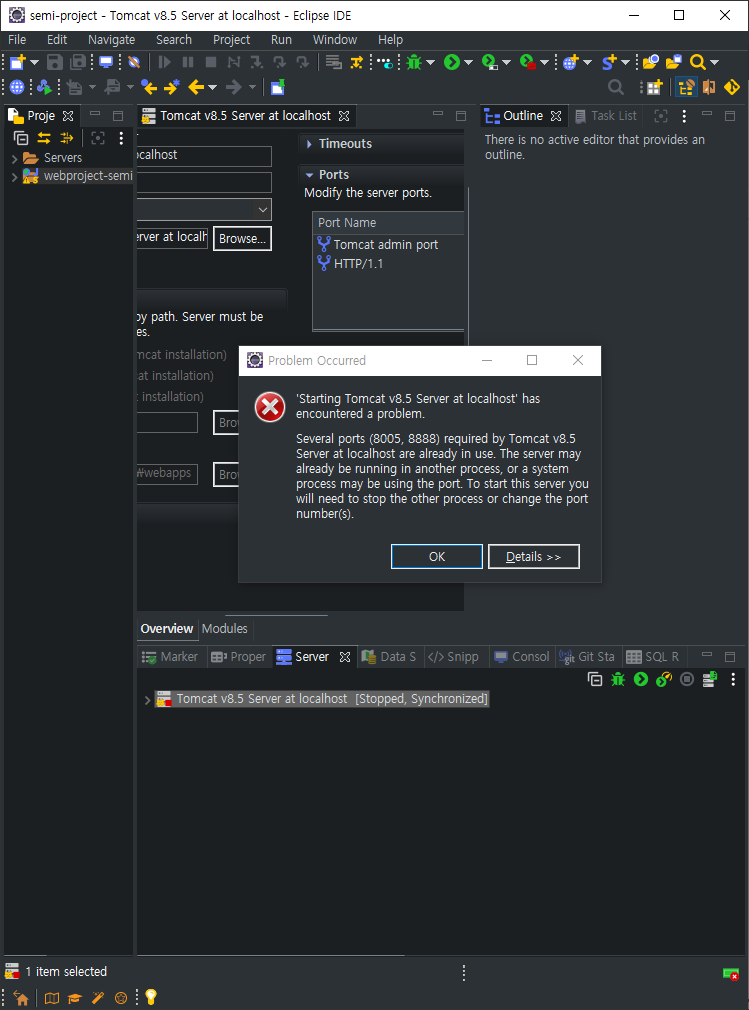Open the Navigate menu
The height and width of the screenshot is (1010, 749).
111,39
